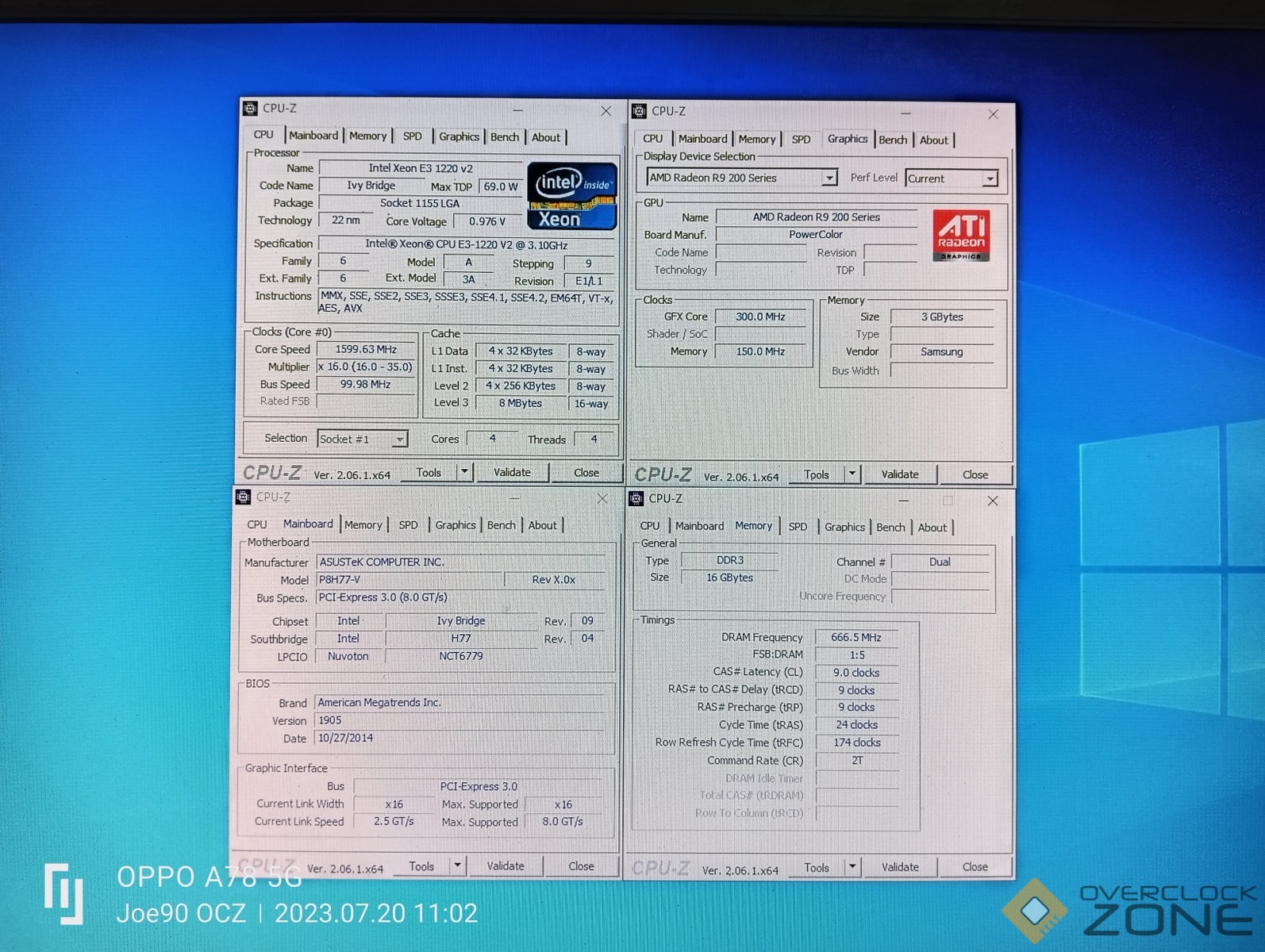Open Bench tab in top-left CPU window
Viewport: 1265px width, 952px height.
tap(504, 137)
